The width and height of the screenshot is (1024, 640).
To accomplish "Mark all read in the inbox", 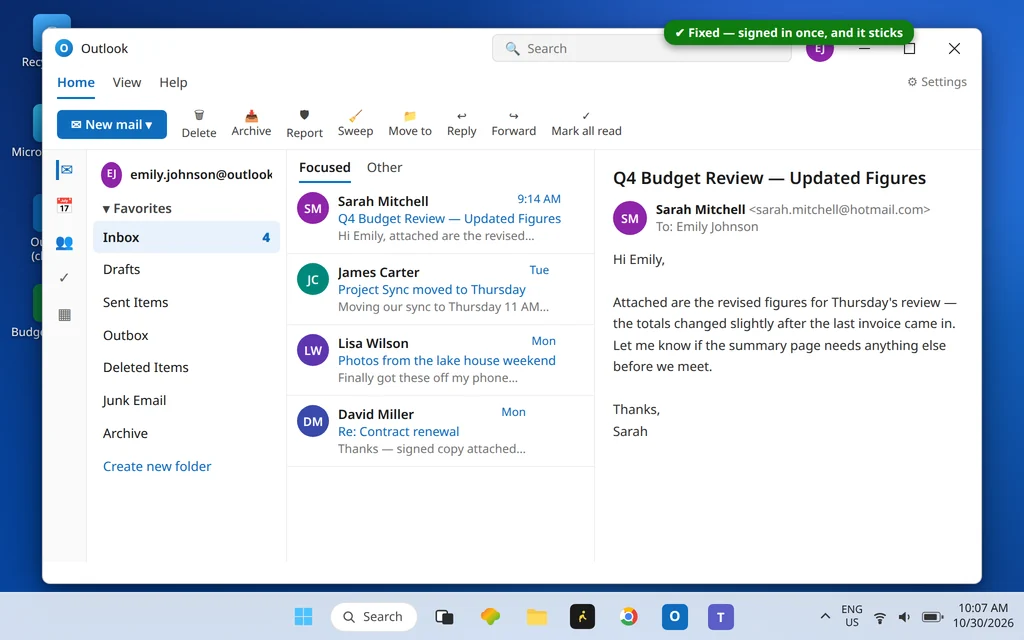I will click(x=586, y=124).
